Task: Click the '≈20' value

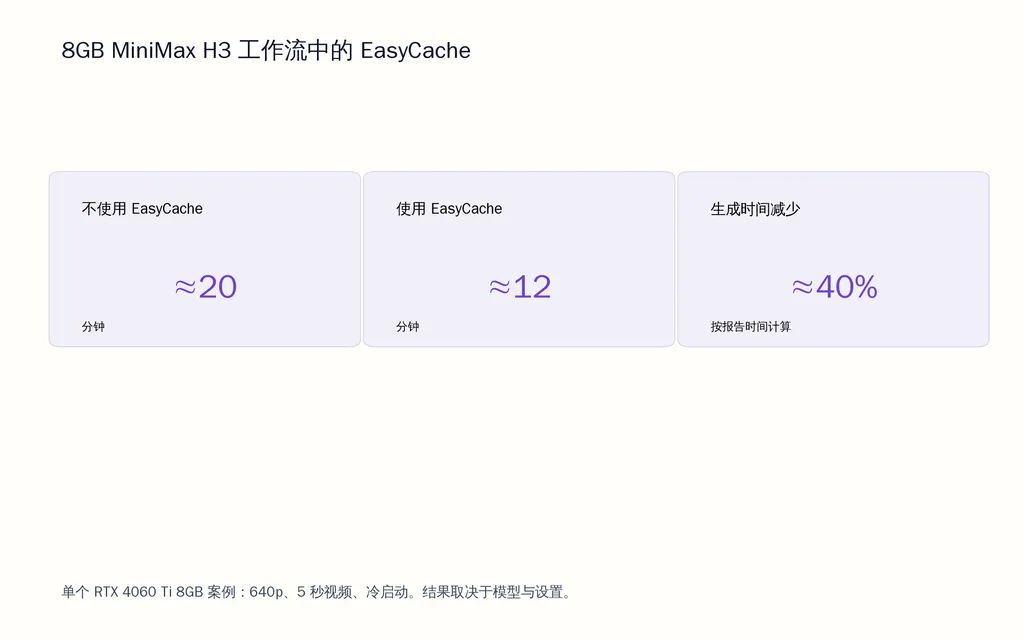Action: tap(206, 287)
